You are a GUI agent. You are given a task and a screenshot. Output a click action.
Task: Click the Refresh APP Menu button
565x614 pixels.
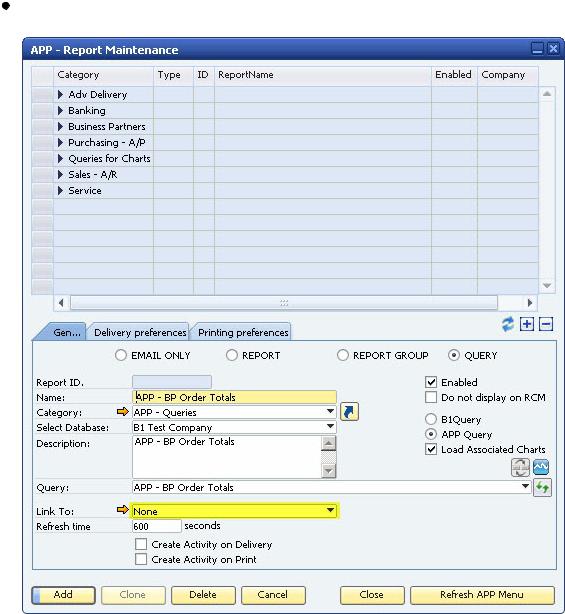(x=482, y=595)
